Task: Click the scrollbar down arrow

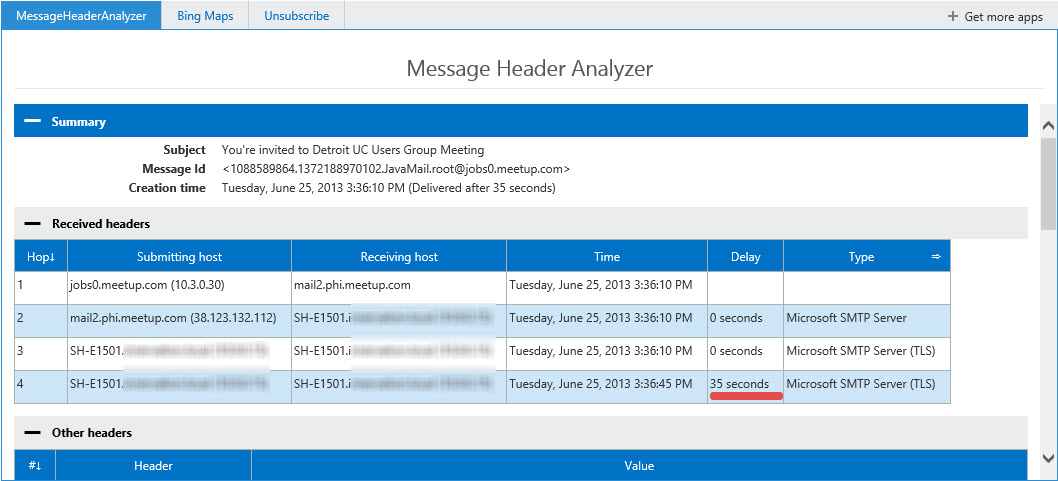Action: [x=1049, y=457]
